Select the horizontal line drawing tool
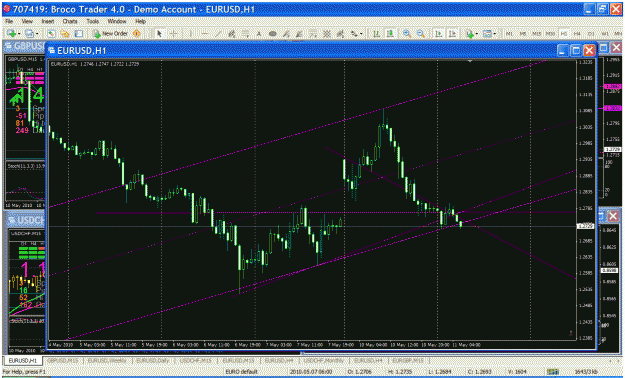This screenshot has height=378, width=625. [x=204, y=33]
